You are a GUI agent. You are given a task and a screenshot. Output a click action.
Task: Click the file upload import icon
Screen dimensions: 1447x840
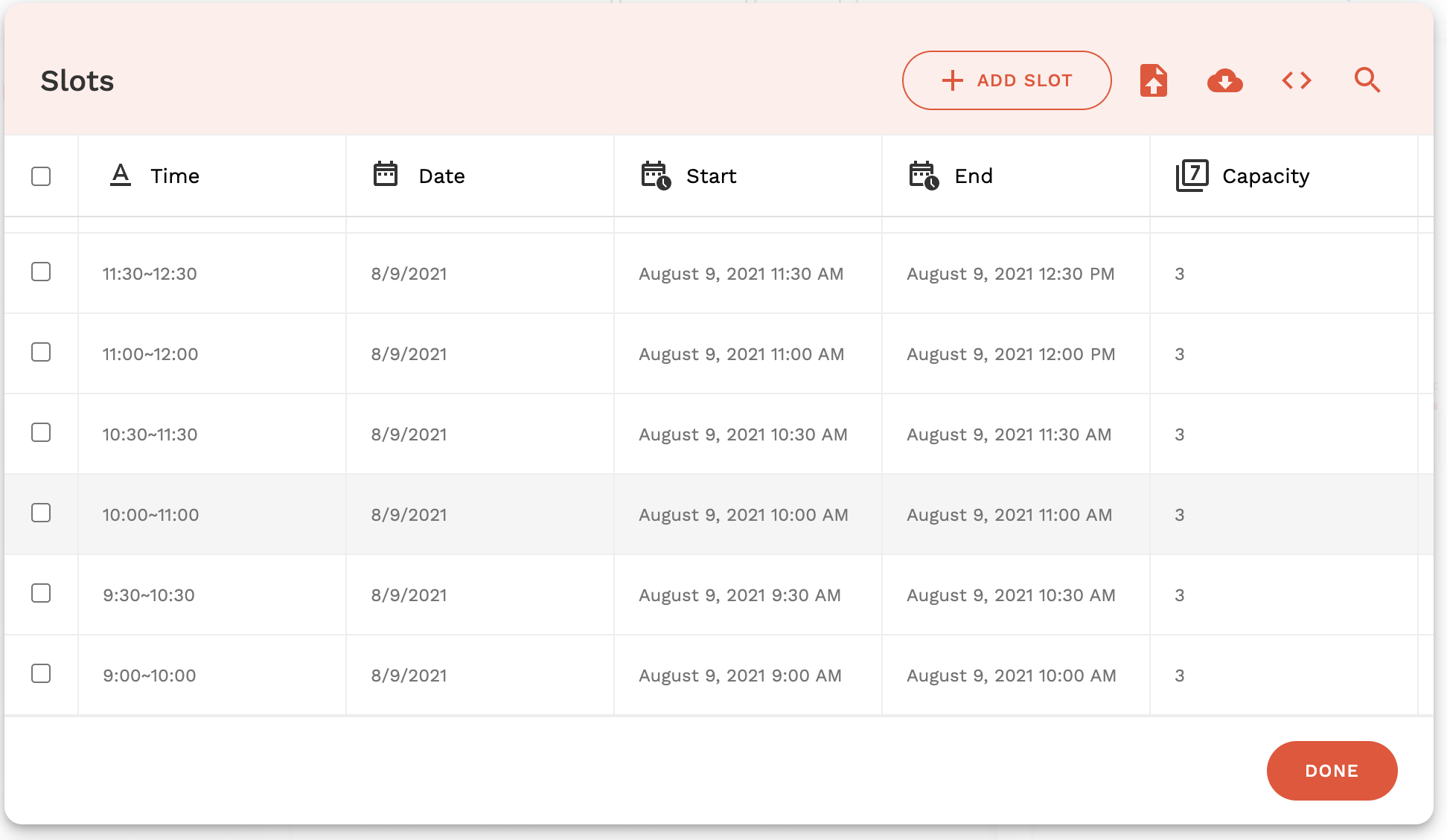[1153, 80]
